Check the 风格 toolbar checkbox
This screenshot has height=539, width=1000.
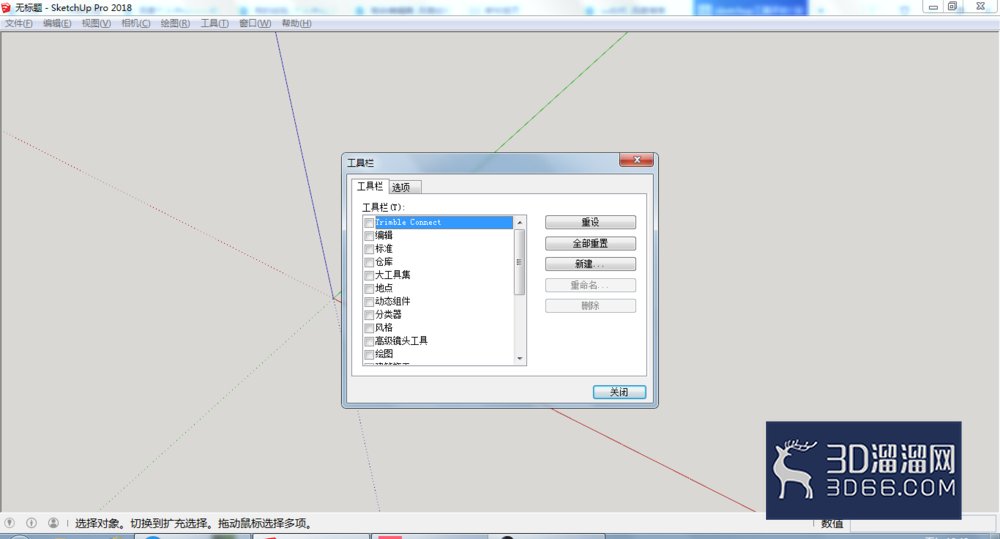(369, 328)
